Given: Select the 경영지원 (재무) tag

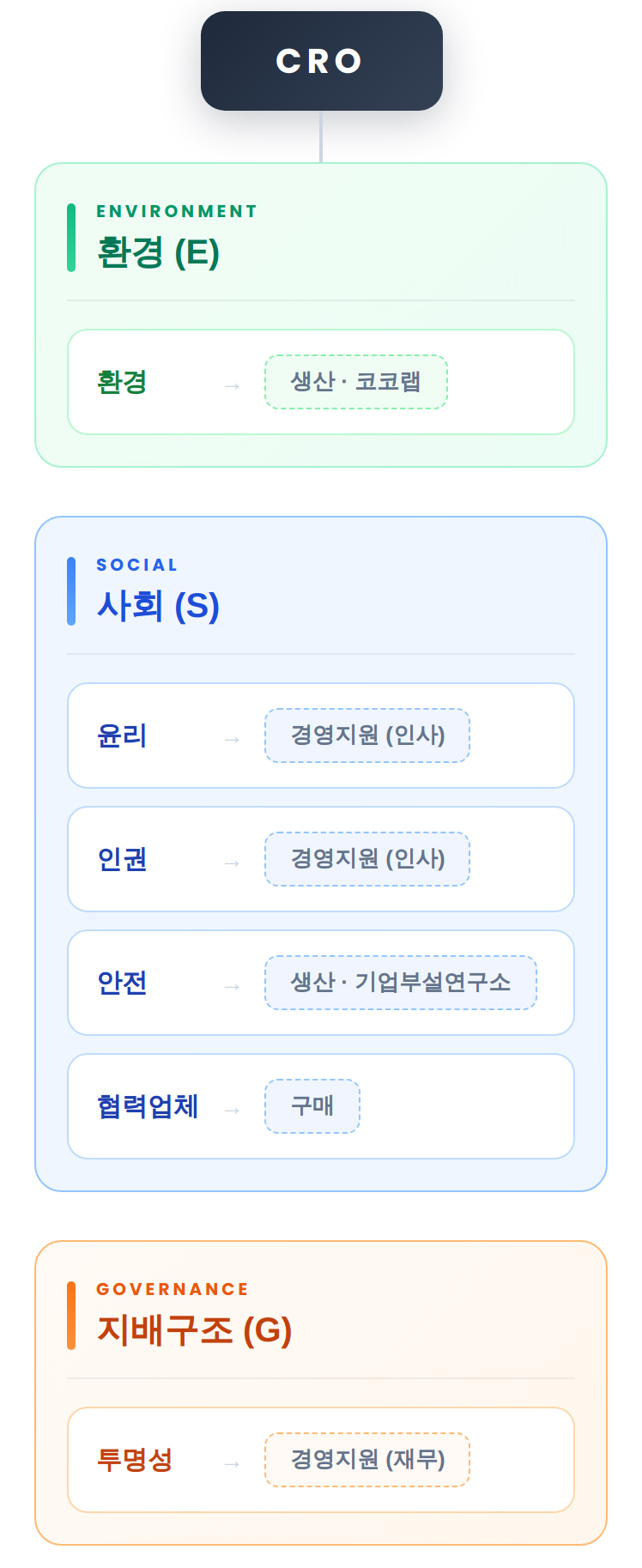Looking at the screenshot, I should pos(367,1460).
